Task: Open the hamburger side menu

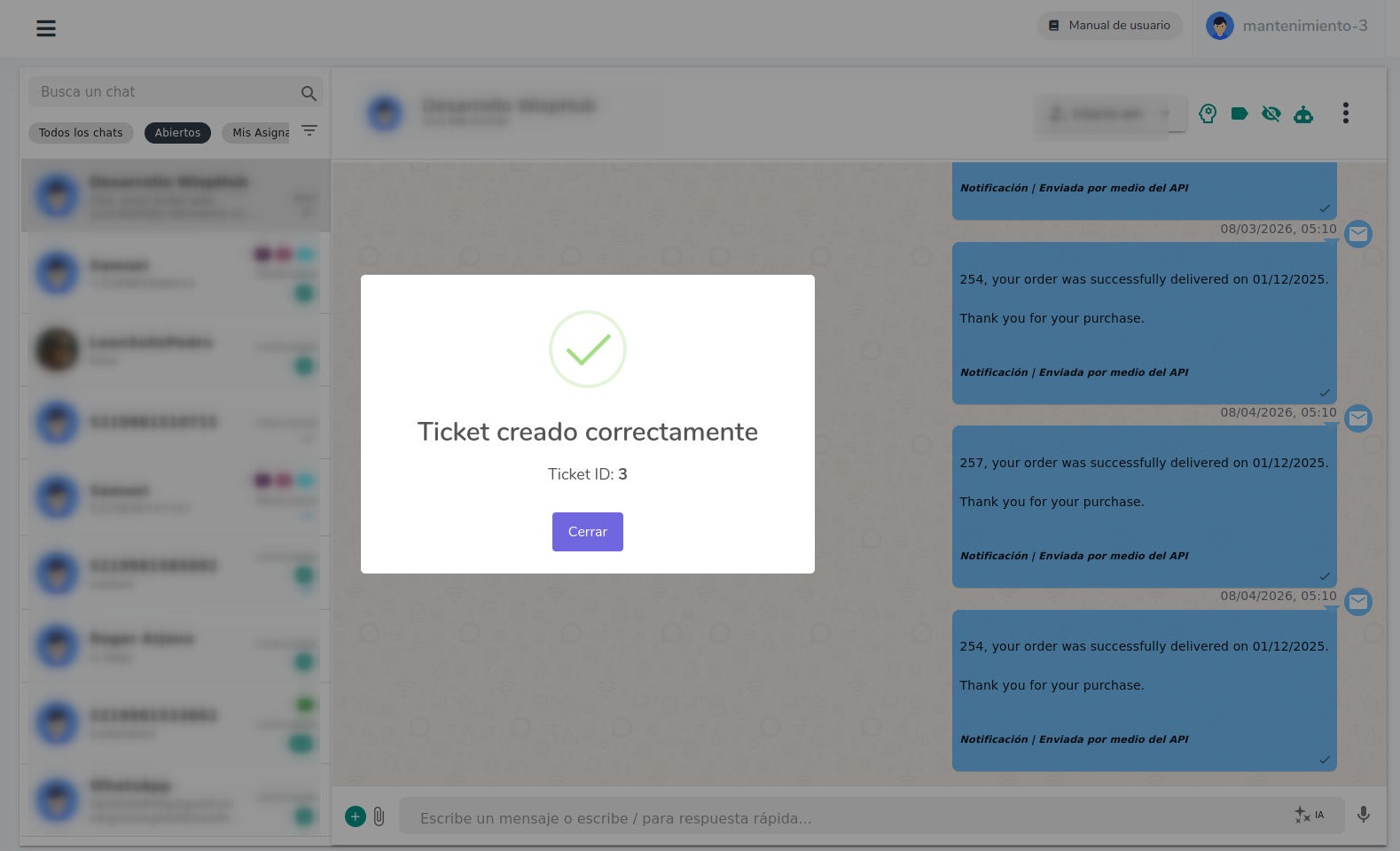Action: (46, 28)
